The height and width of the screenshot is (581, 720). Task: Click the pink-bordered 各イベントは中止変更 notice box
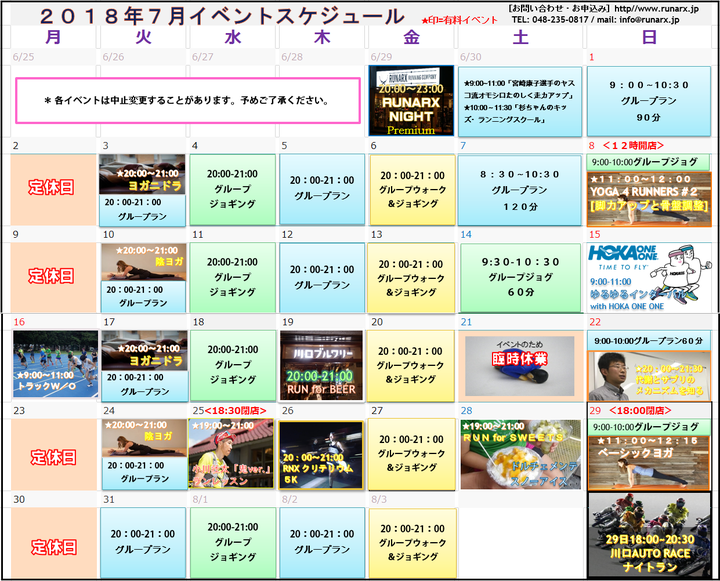[188, 101]
